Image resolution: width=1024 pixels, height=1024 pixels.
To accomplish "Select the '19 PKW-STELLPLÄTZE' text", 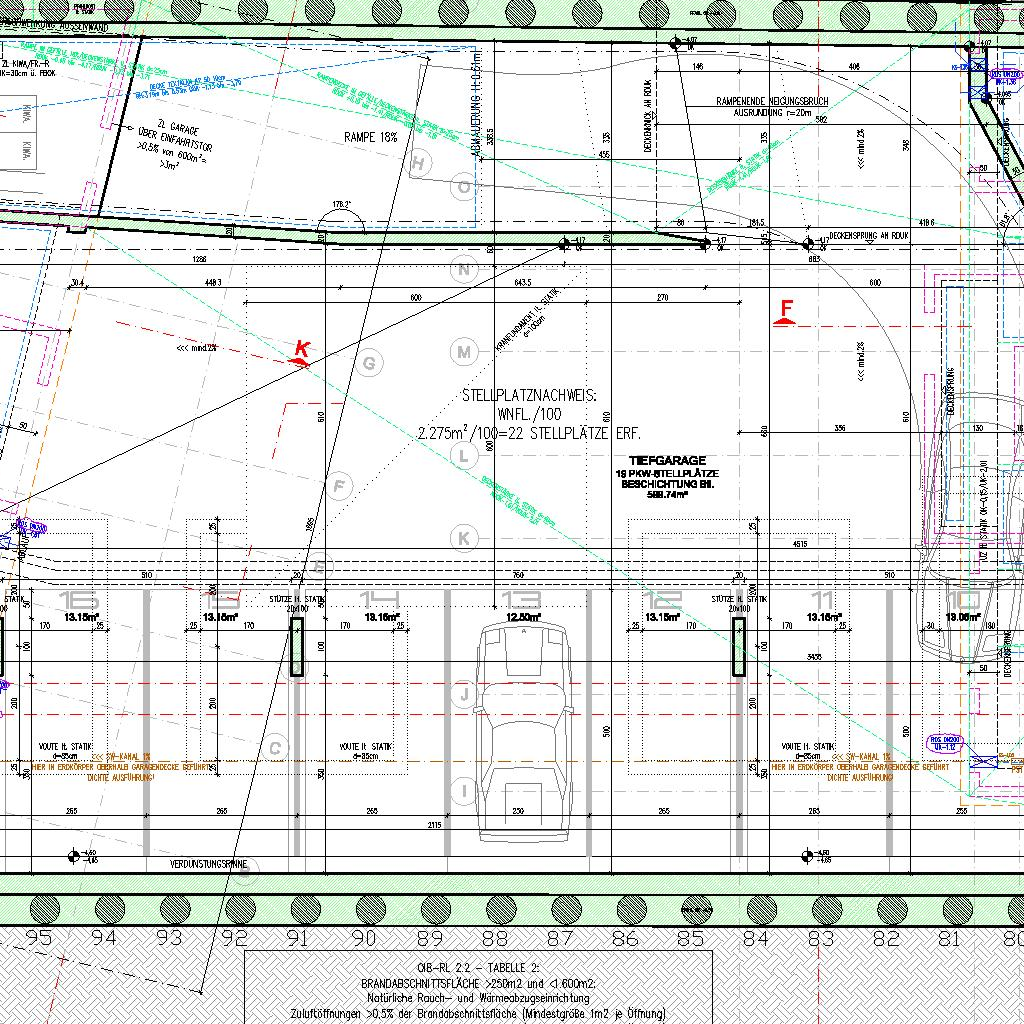I will [x=667, y=473].
